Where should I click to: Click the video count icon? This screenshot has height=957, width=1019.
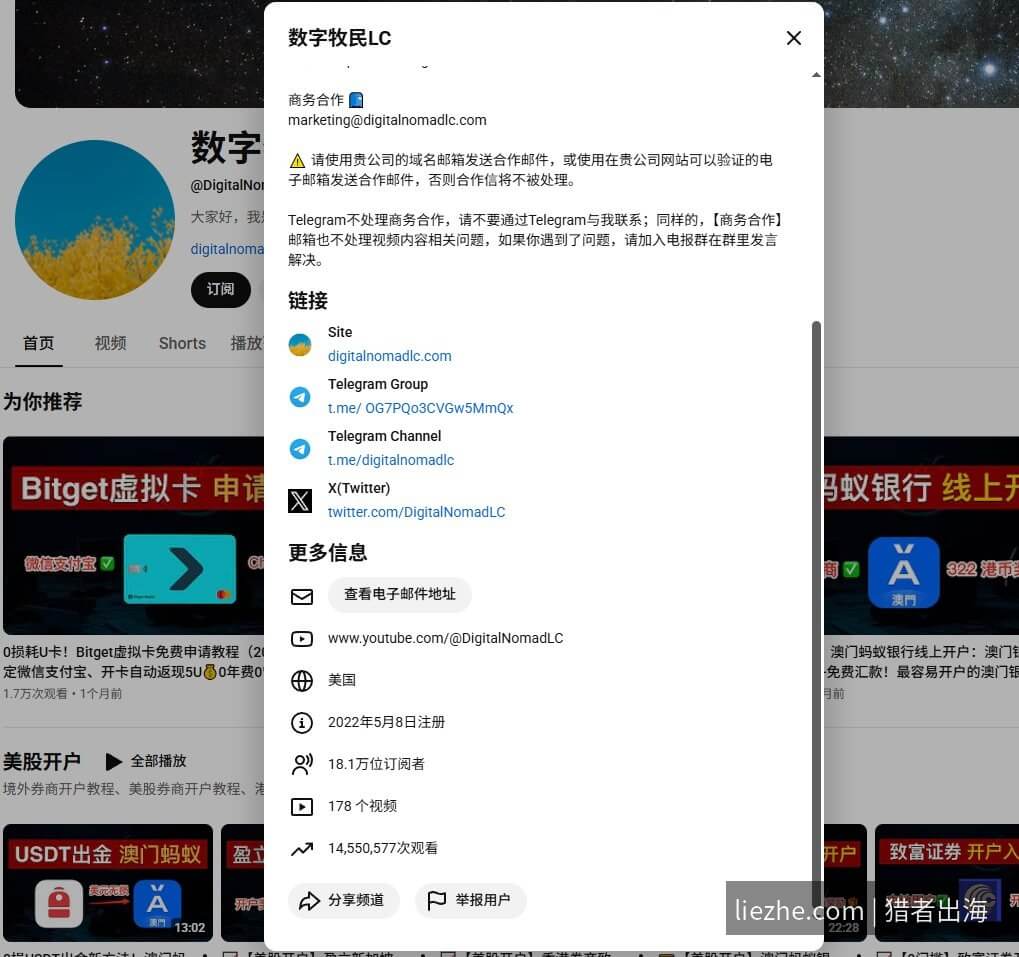pos(302,806)
